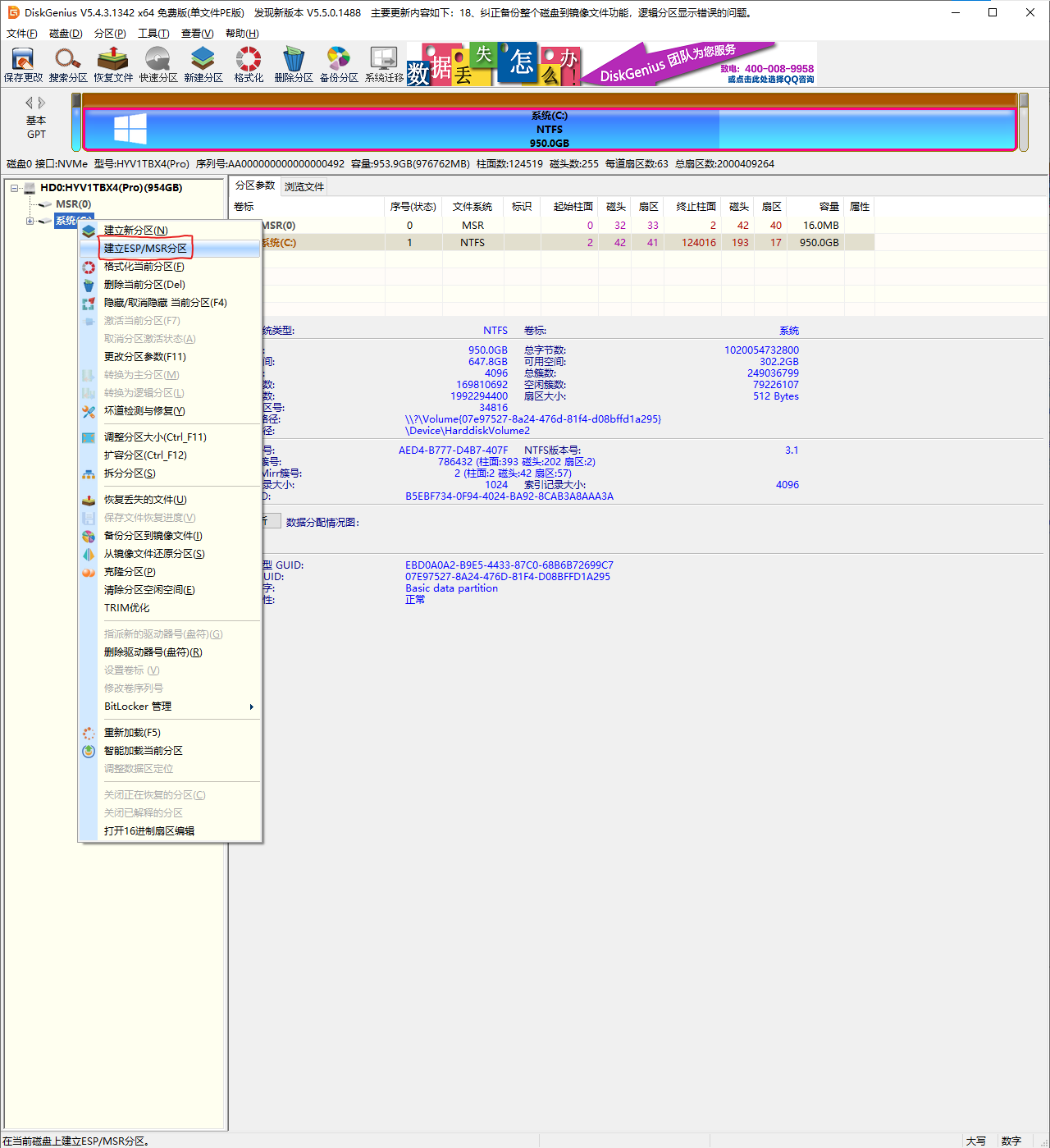Choose 调整分区大小(Ctrl_F11) from context menu

(x=171, y=437)
